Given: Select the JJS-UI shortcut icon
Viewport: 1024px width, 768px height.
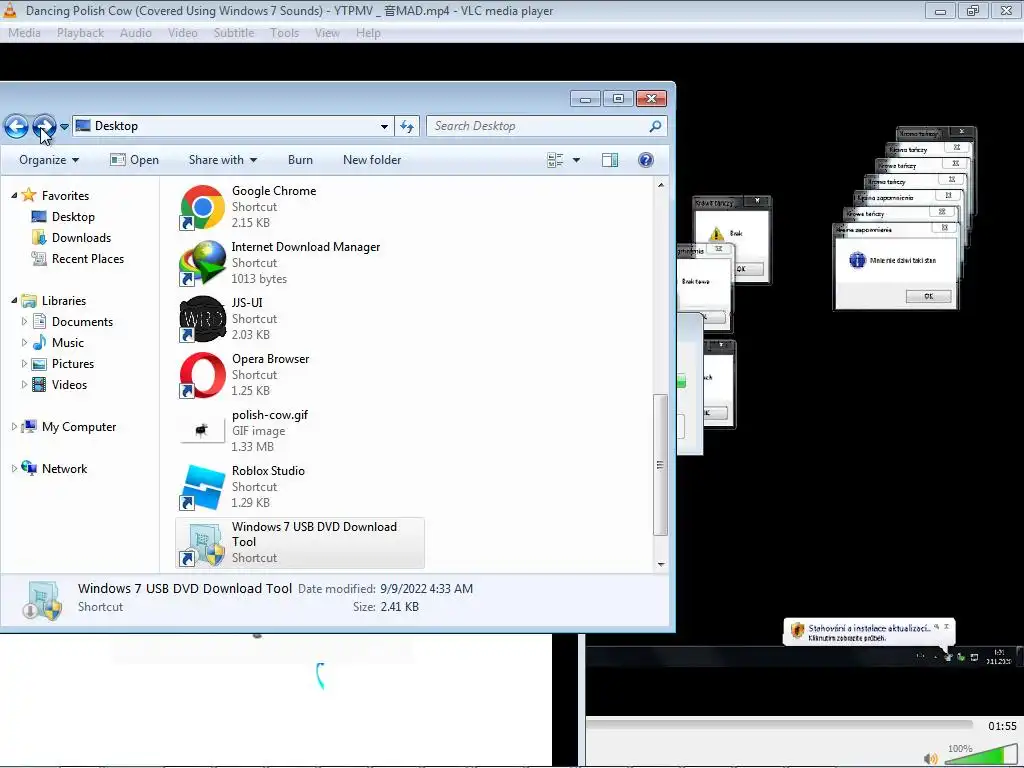Looking at the screenshot, I should [202, 319].
